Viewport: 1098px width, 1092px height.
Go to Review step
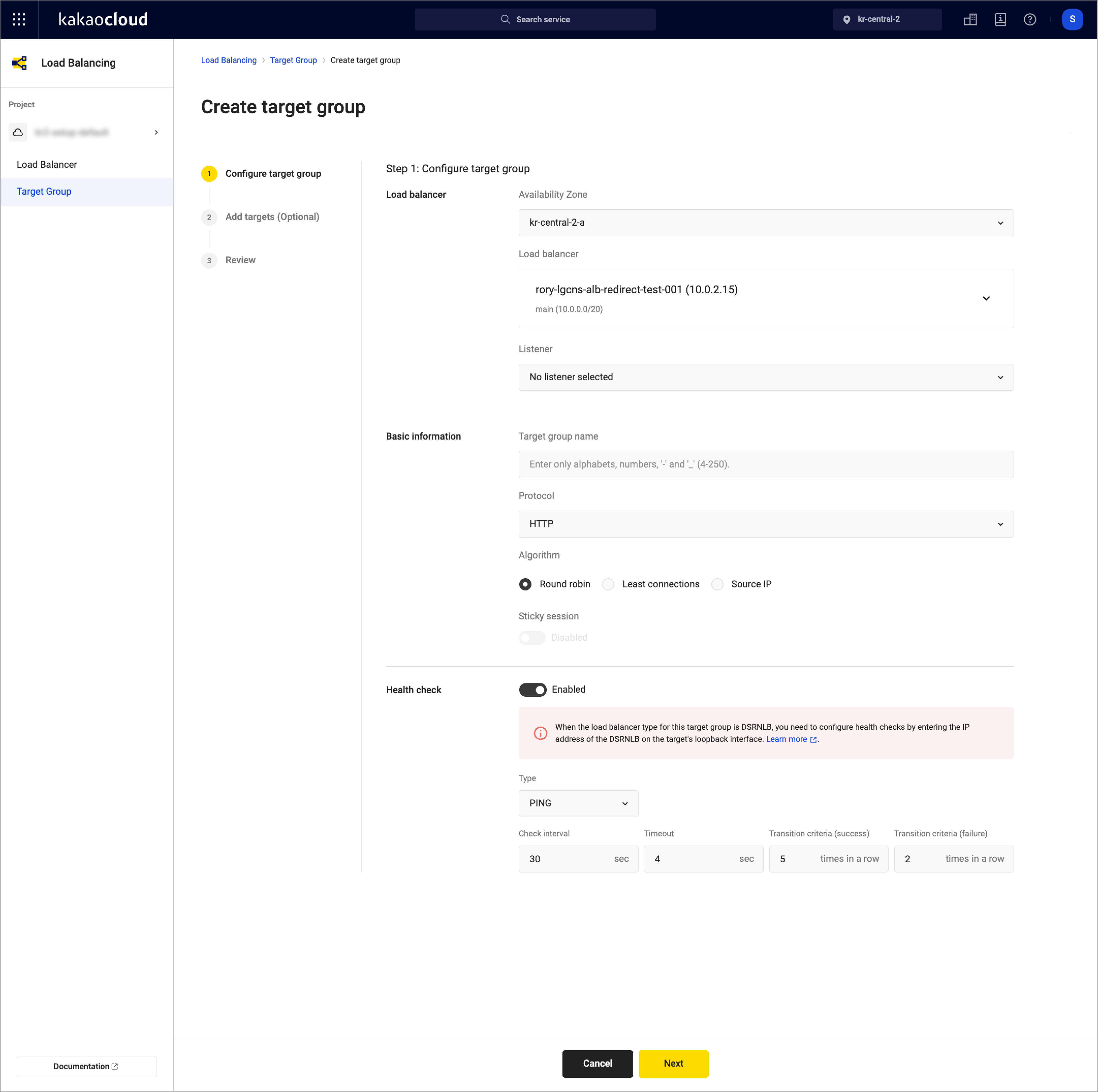(x=240, y=260)
